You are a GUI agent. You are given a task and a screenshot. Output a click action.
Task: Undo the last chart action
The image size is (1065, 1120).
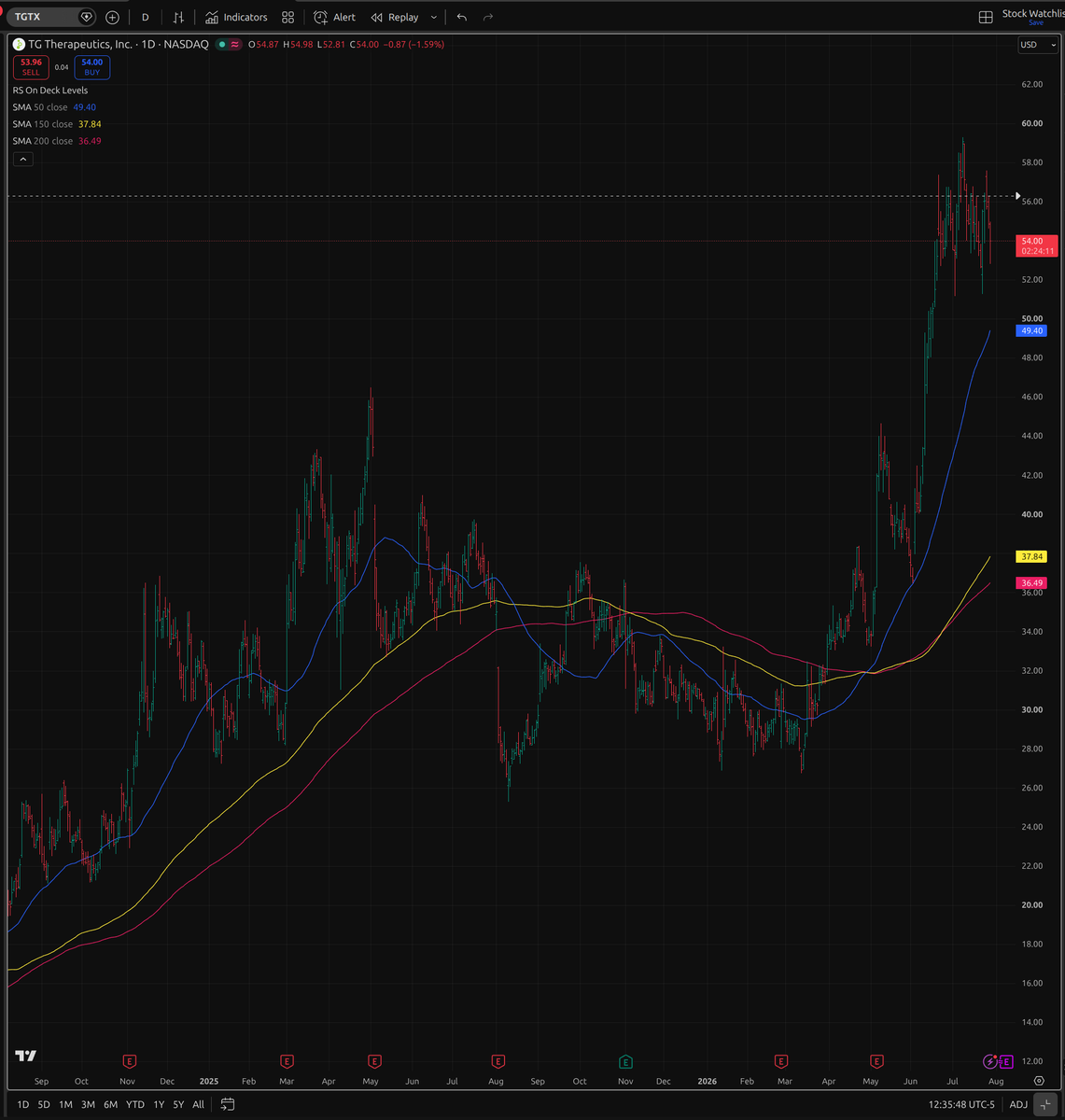point(461,17)
